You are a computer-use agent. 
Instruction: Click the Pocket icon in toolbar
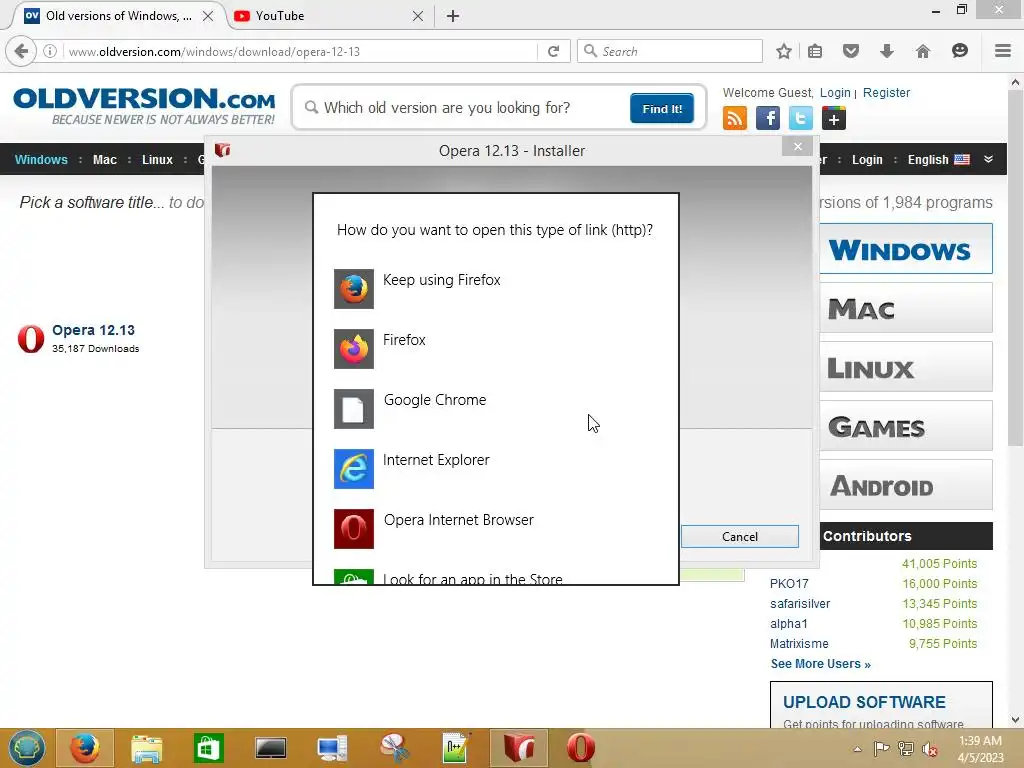[850, 51]
